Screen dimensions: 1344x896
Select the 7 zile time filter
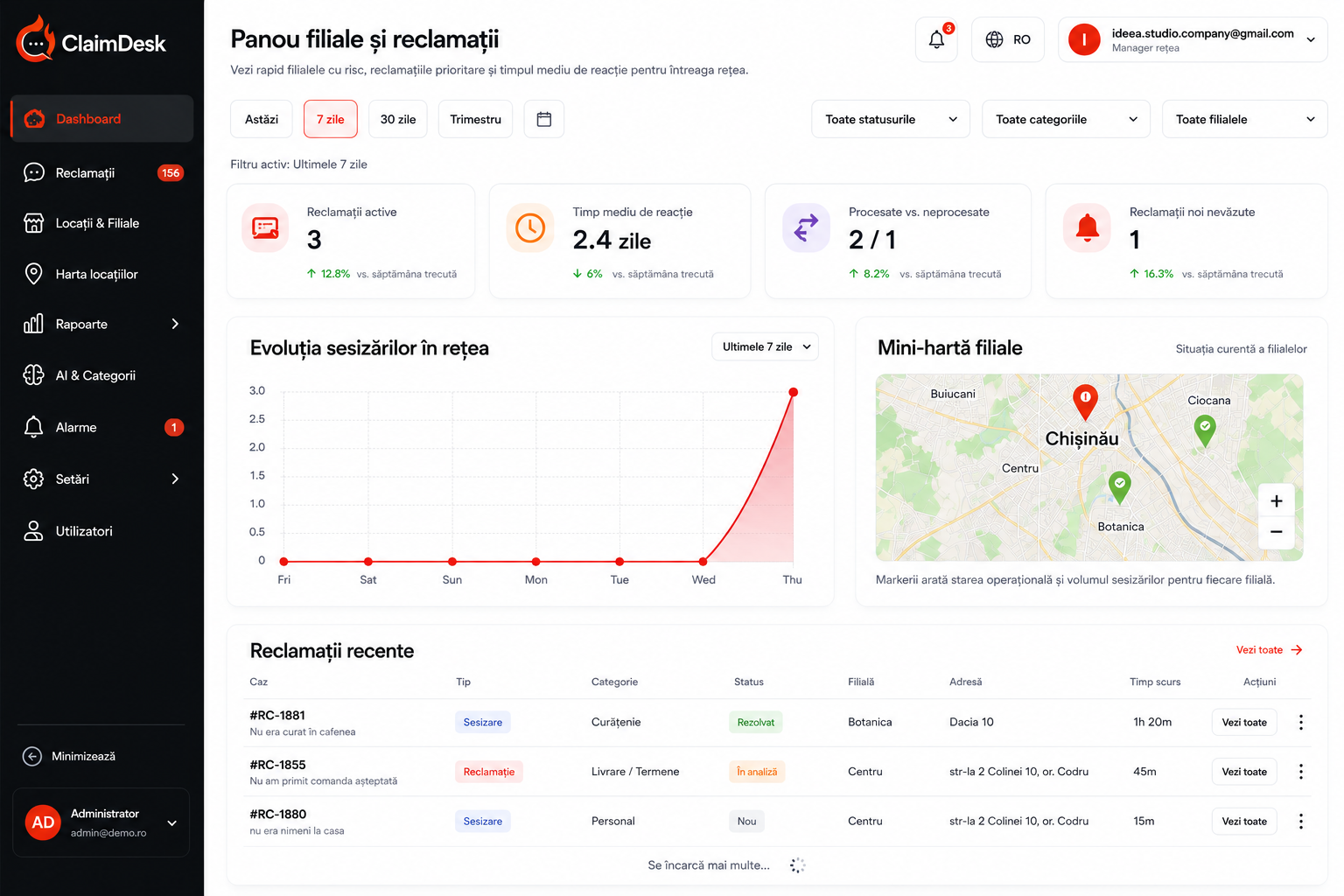click(331, 119)
